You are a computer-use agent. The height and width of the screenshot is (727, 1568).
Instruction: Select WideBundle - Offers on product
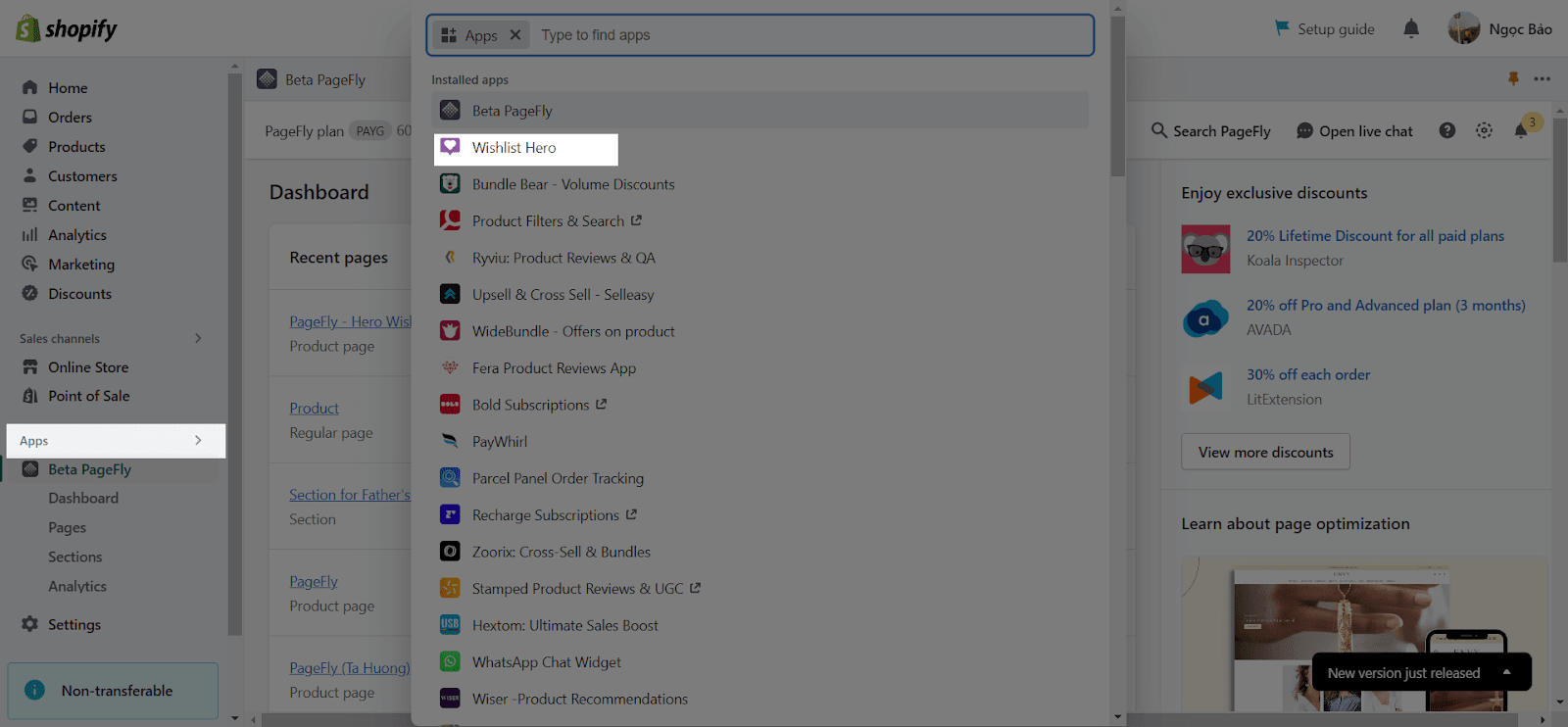pos(573,331)
